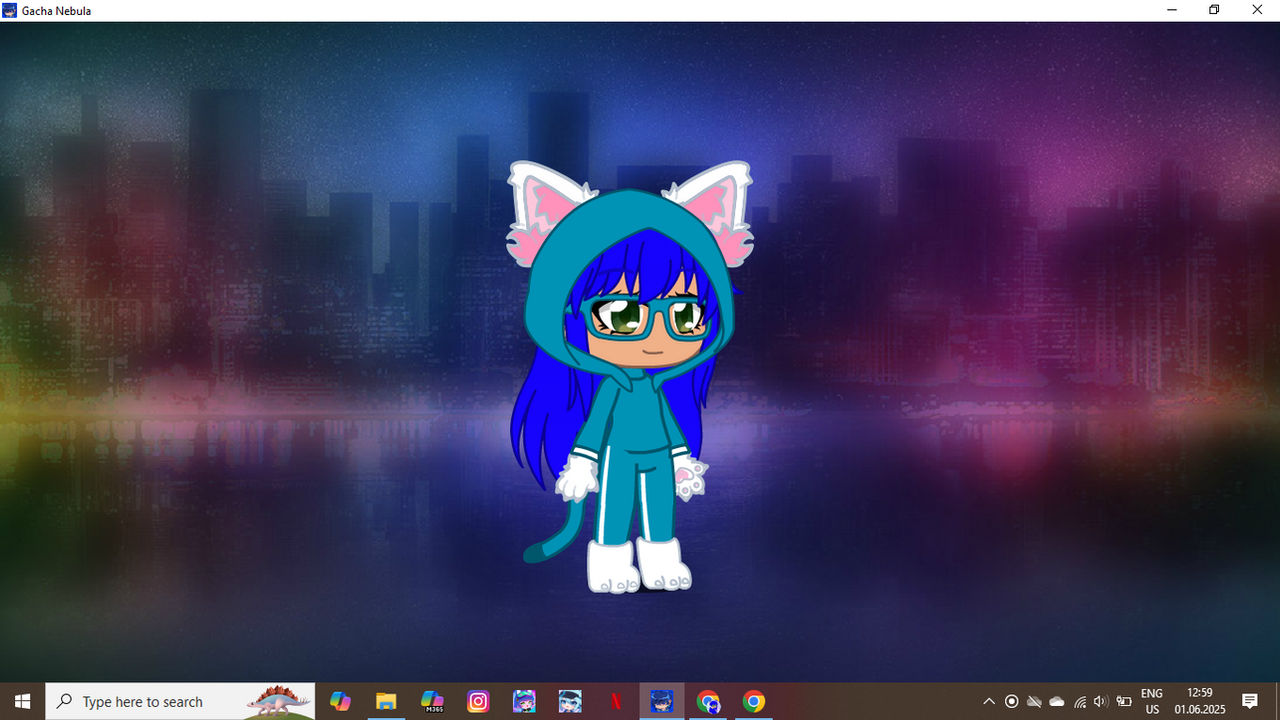The width and height of the screenshot is (1280, 720).
Task: Switch the ENG US input language
Action: 1152,701
